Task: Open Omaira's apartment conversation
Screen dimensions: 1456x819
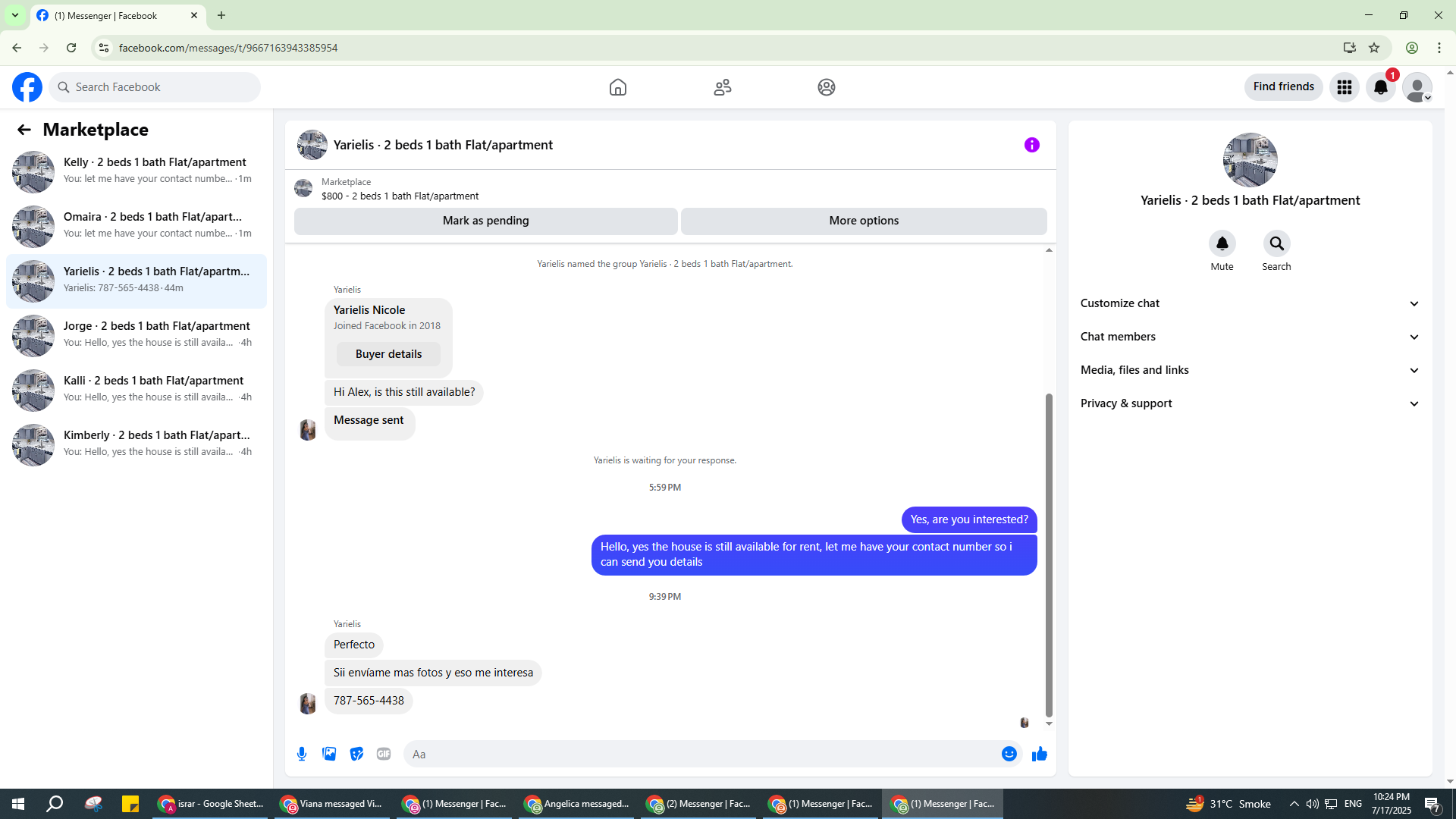Action: [136, 226]
